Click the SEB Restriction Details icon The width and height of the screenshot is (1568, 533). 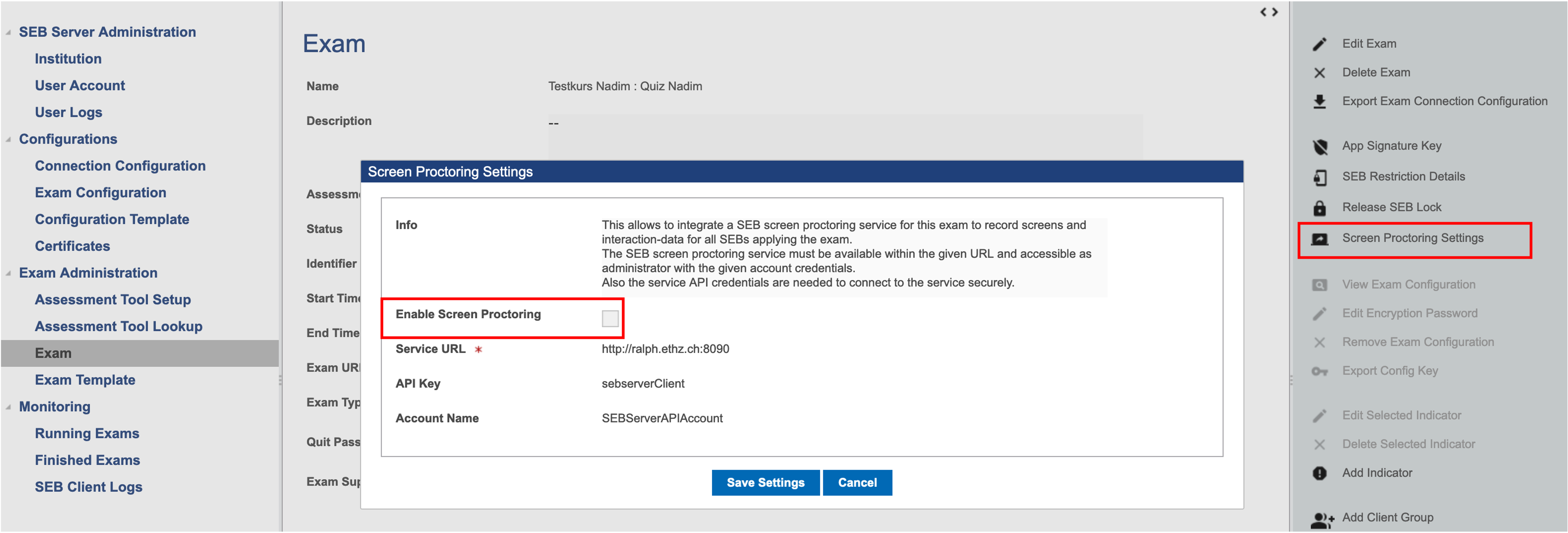1319,177
